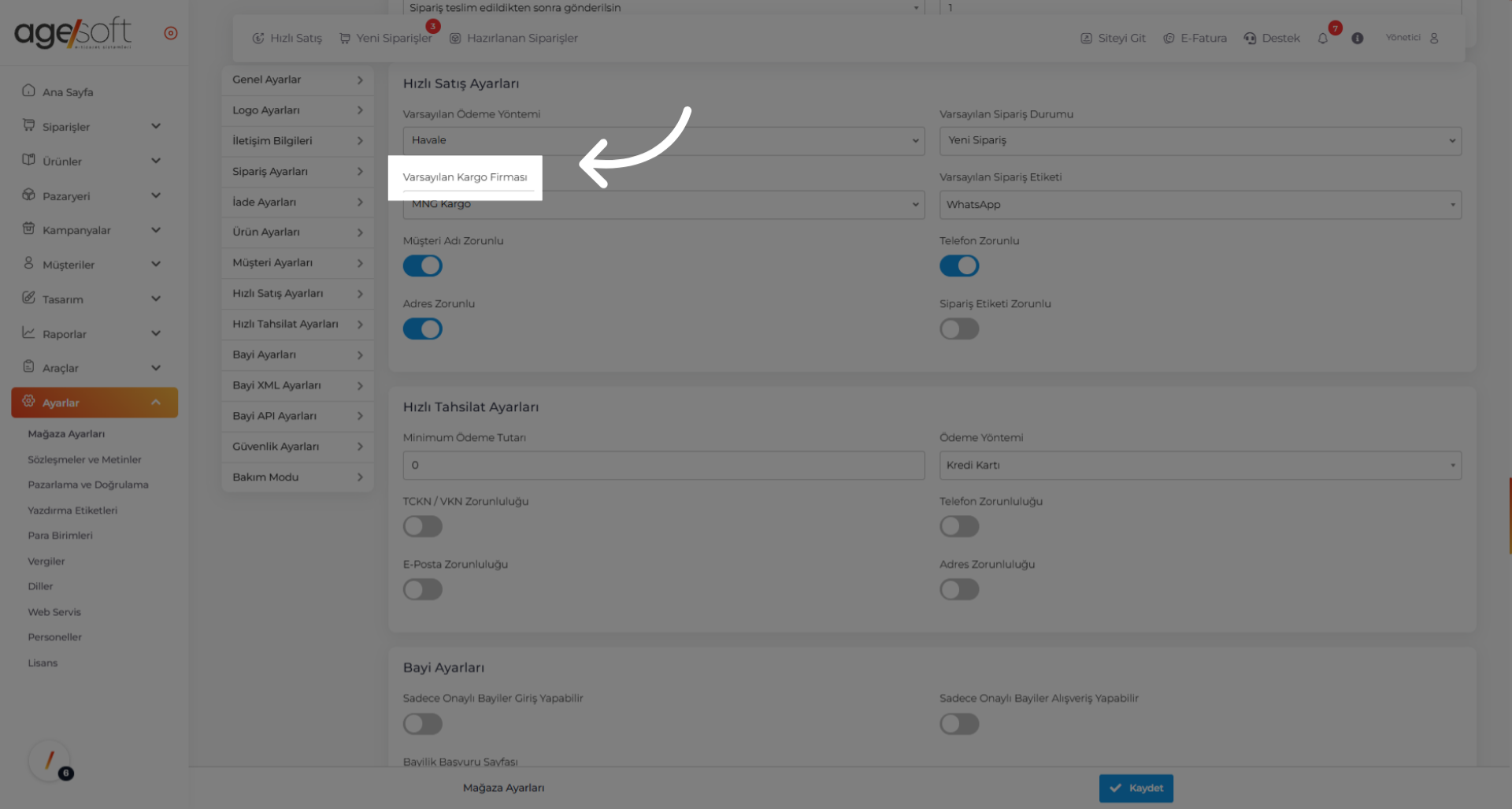The width and height of the screenshot is (1512, 809).
Task: Open Hızlı Satış from top bar
Action: (x=287, y=39)
